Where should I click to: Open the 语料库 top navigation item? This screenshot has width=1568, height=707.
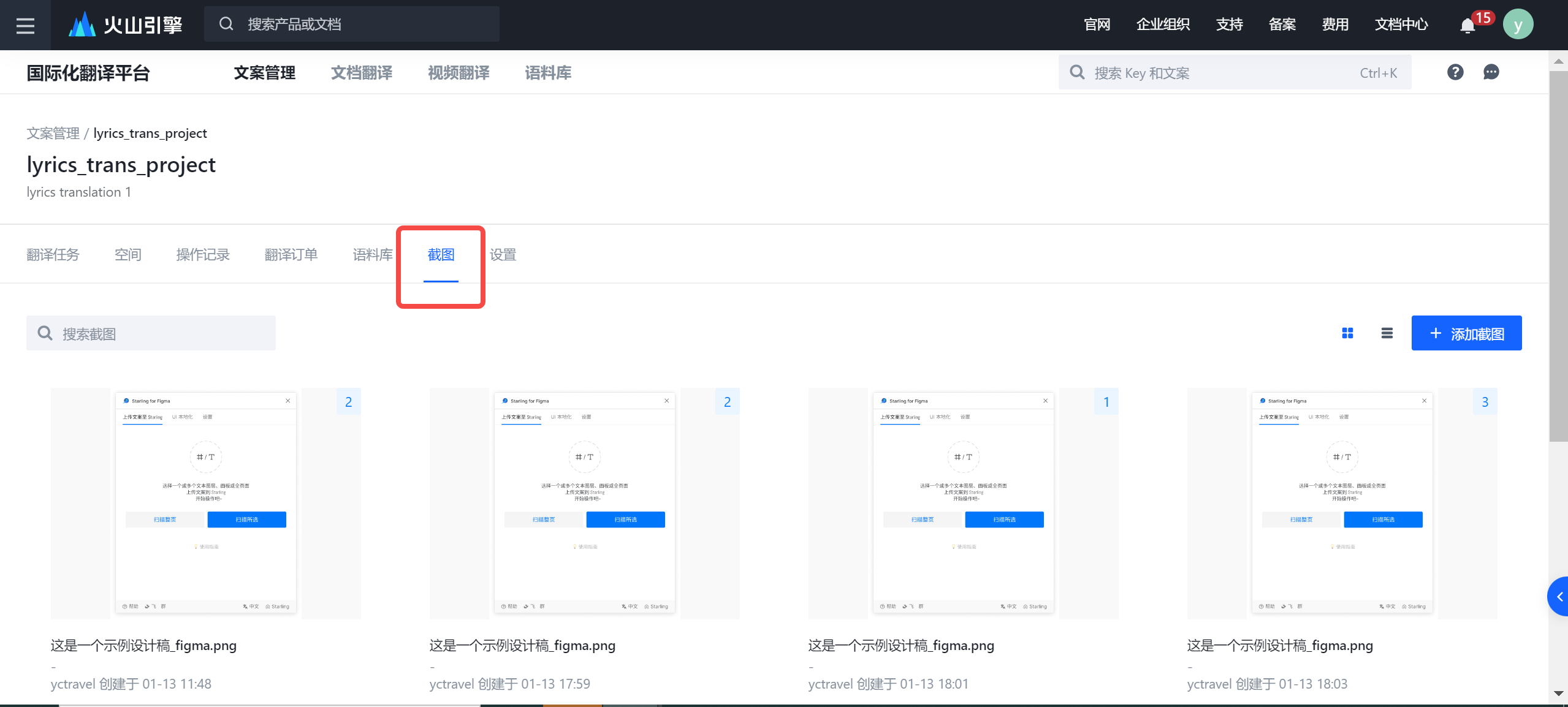[548, 73]
